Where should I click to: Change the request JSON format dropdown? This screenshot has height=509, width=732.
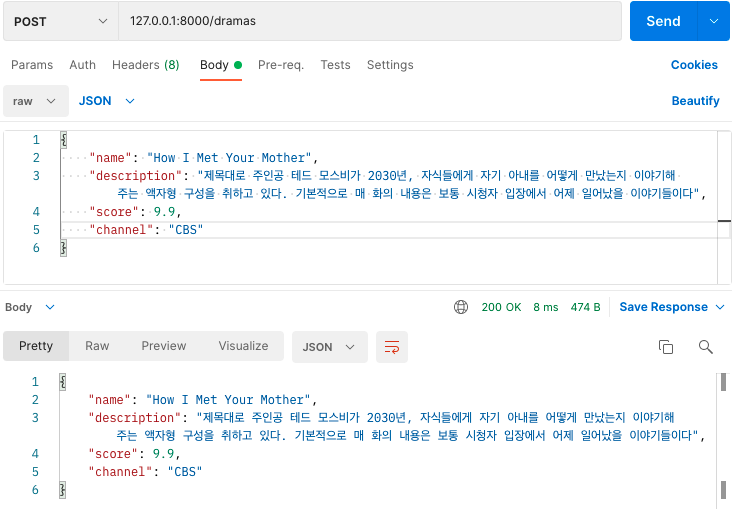pos(106,101)
